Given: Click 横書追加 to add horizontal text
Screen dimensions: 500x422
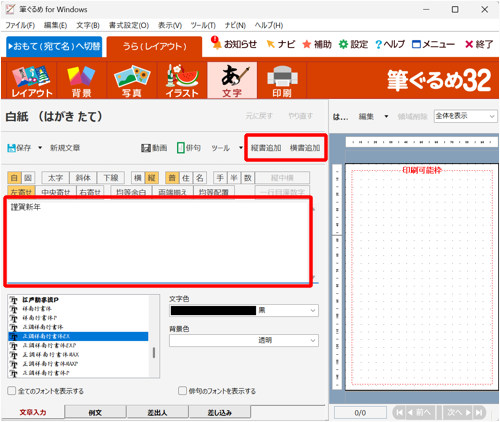Looking at the screenshot, I should click(305, 148).
